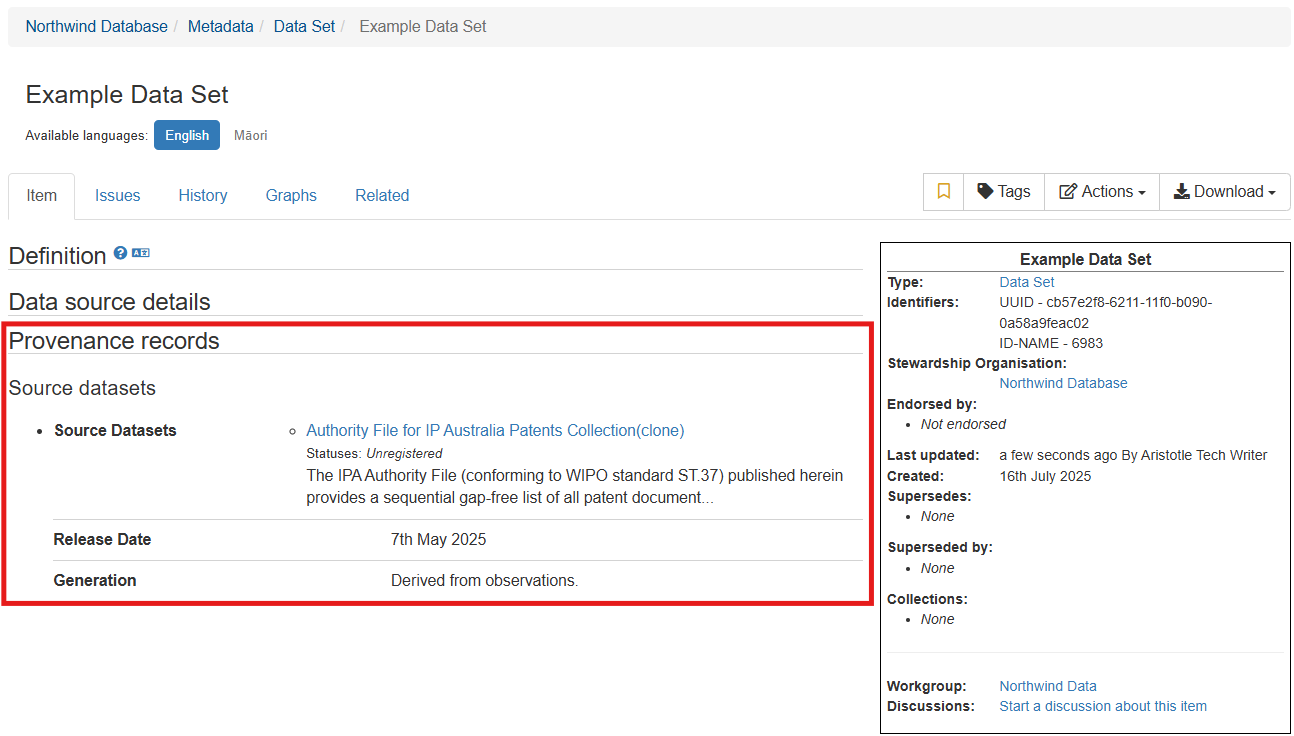Switch to the Issues tab
The width and height of the screenshot is (1294, 736).
(117, 196)
